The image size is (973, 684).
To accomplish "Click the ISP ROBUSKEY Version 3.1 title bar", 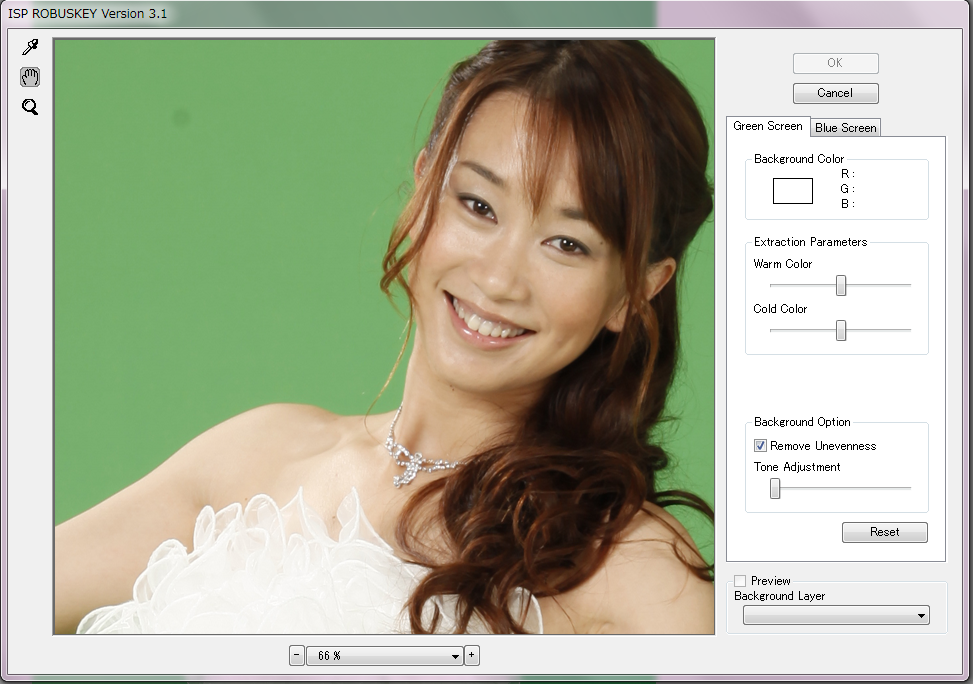I will [484, 14].
